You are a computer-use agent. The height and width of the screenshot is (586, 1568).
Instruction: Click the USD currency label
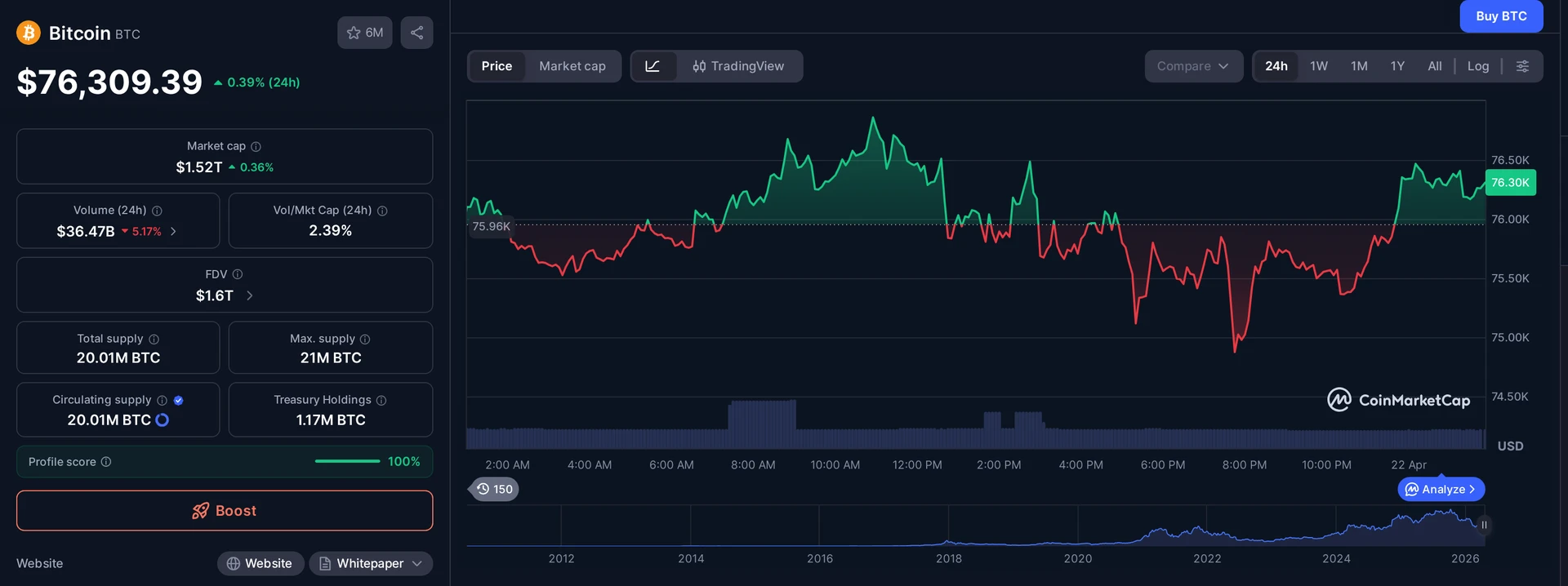point(1510,446)
